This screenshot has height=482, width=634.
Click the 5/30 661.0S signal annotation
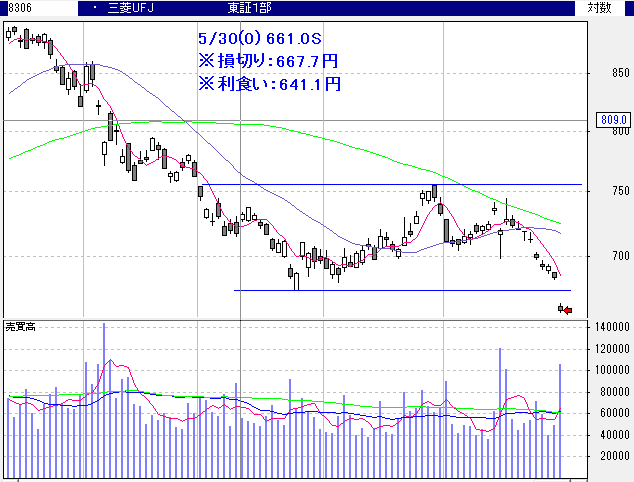260,39
